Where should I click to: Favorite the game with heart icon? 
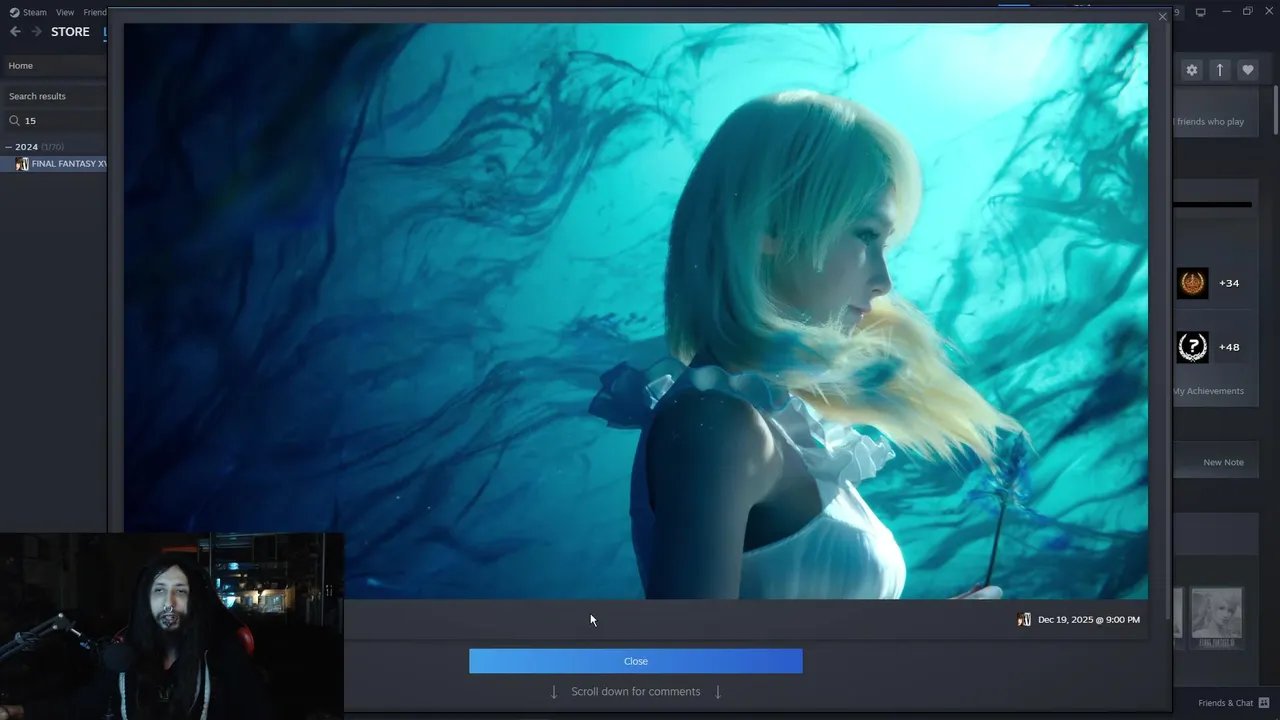tap(1247, 70)
